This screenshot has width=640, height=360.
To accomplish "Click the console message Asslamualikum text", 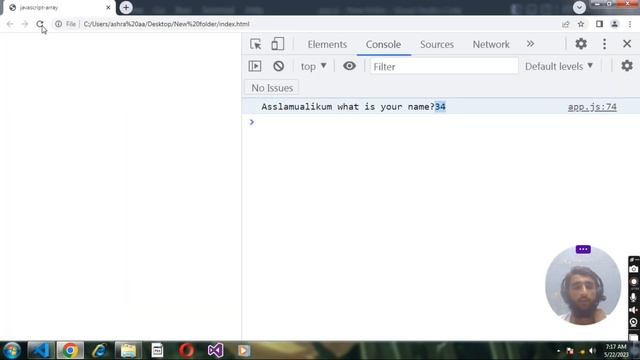I will 353,107.
